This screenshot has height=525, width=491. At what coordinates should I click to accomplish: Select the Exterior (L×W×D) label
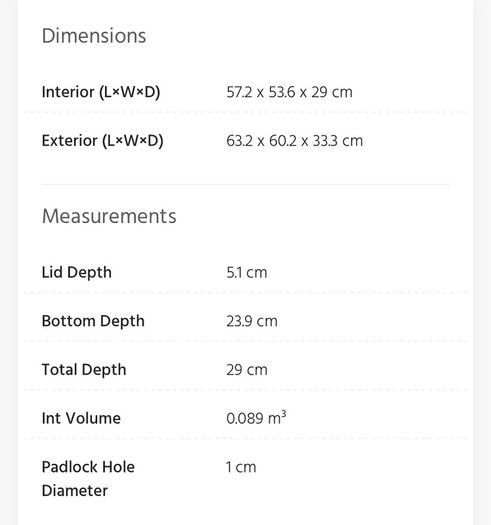click(102, 141)
